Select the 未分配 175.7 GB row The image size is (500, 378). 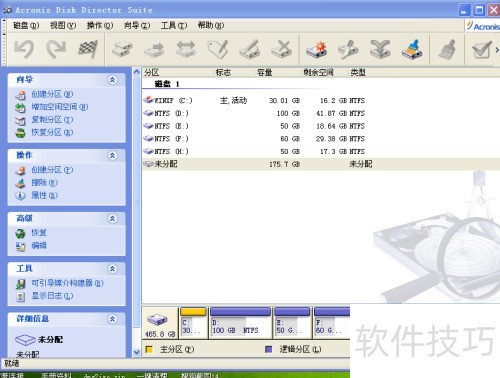point(321,164)
